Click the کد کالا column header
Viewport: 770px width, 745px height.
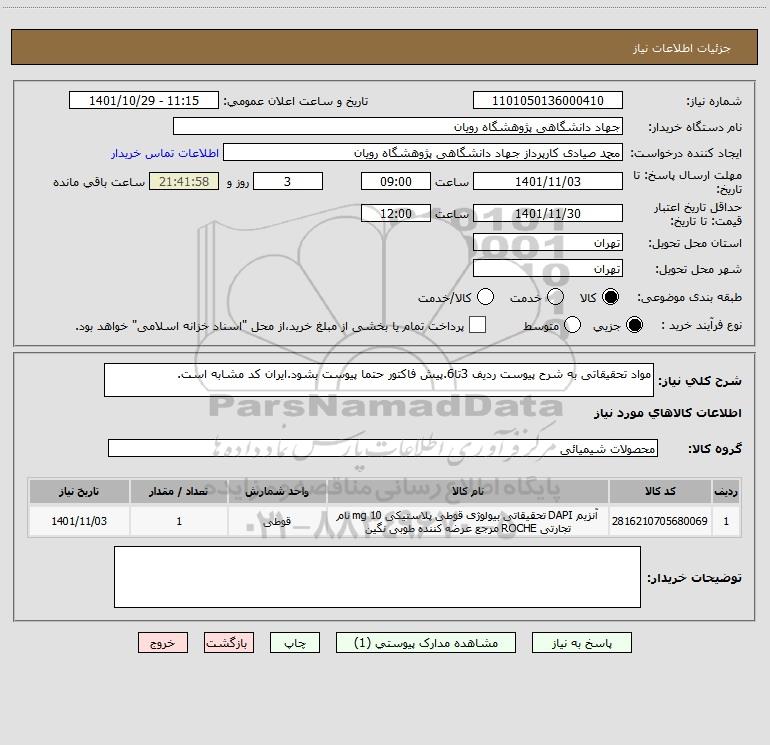[x=660, y=492]
